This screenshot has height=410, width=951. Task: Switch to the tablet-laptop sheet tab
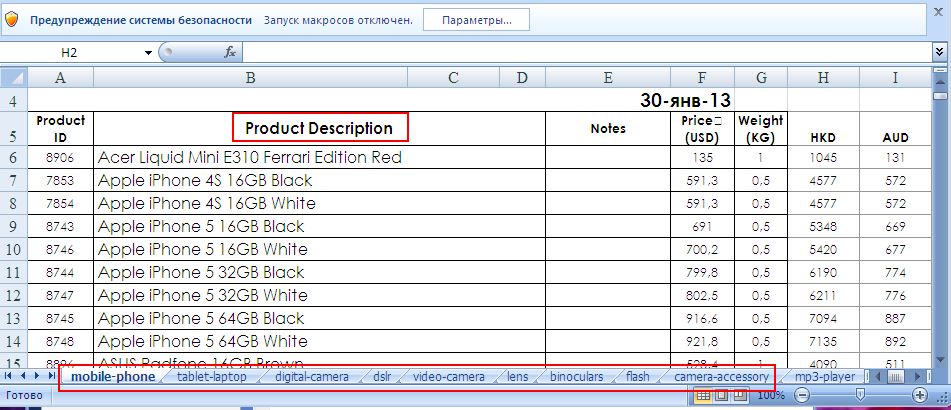click(x=212, y=377)
